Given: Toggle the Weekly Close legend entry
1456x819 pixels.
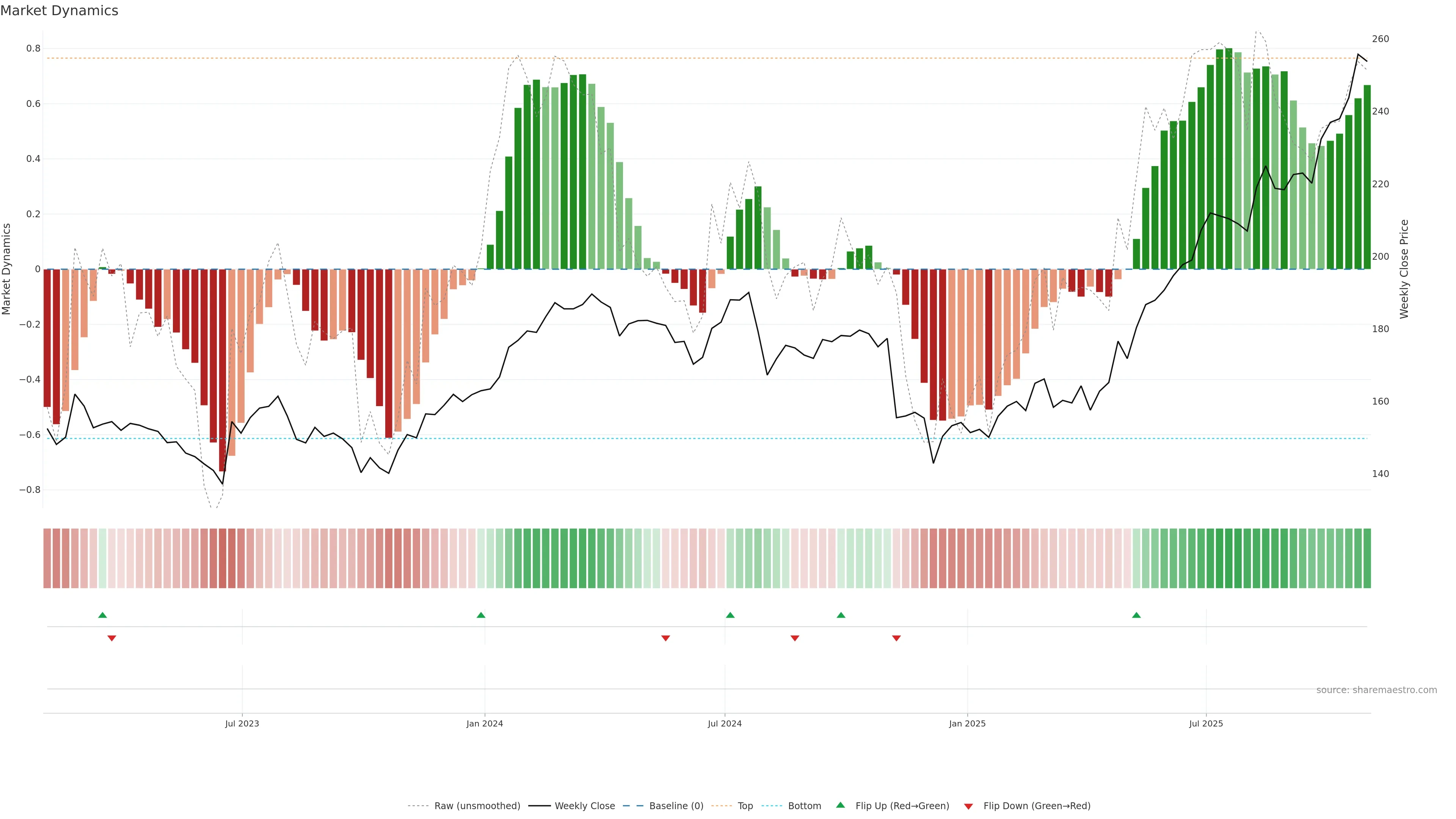Looking at the screenshot, I should click(x=584, y=806).
